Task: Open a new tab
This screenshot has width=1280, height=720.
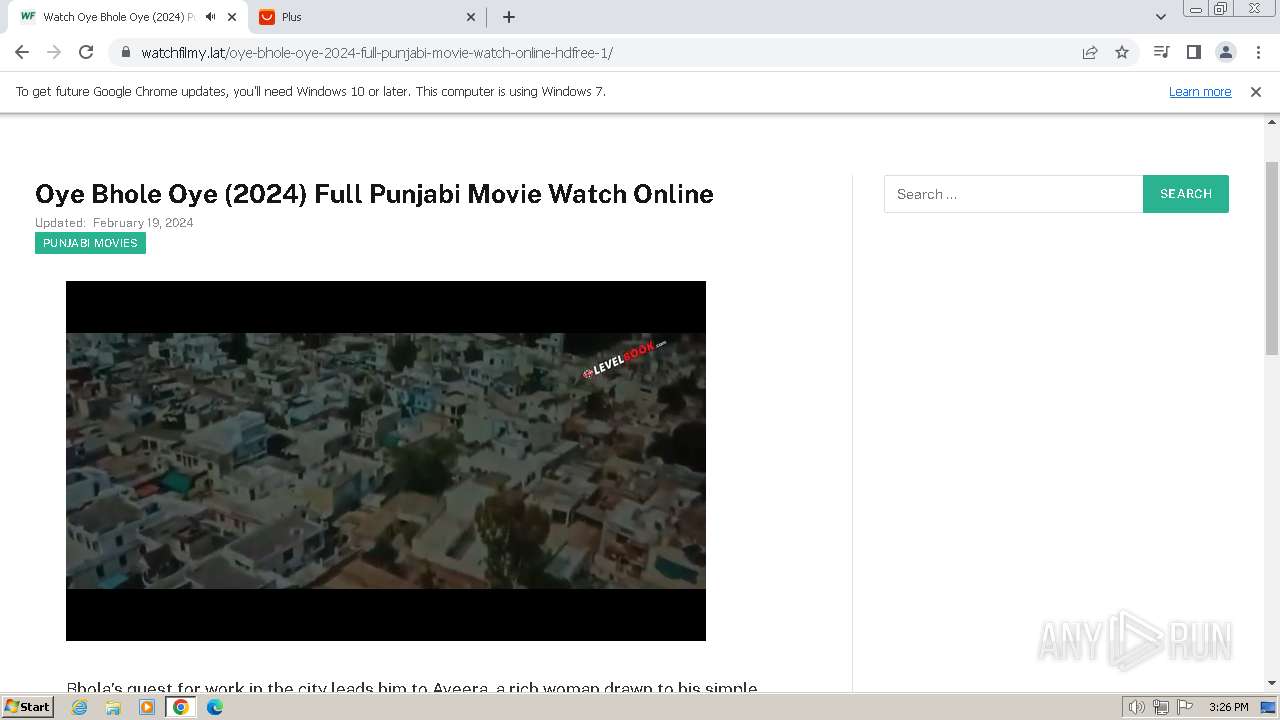Action: (x=509, y=17)
